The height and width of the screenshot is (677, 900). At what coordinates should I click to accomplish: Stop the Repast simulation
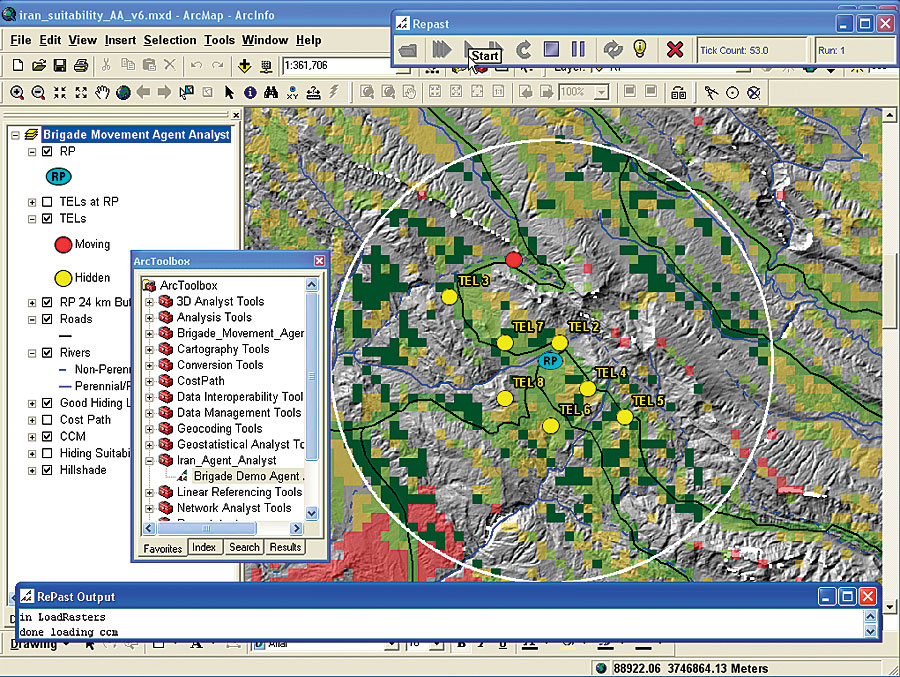point(551,49)
